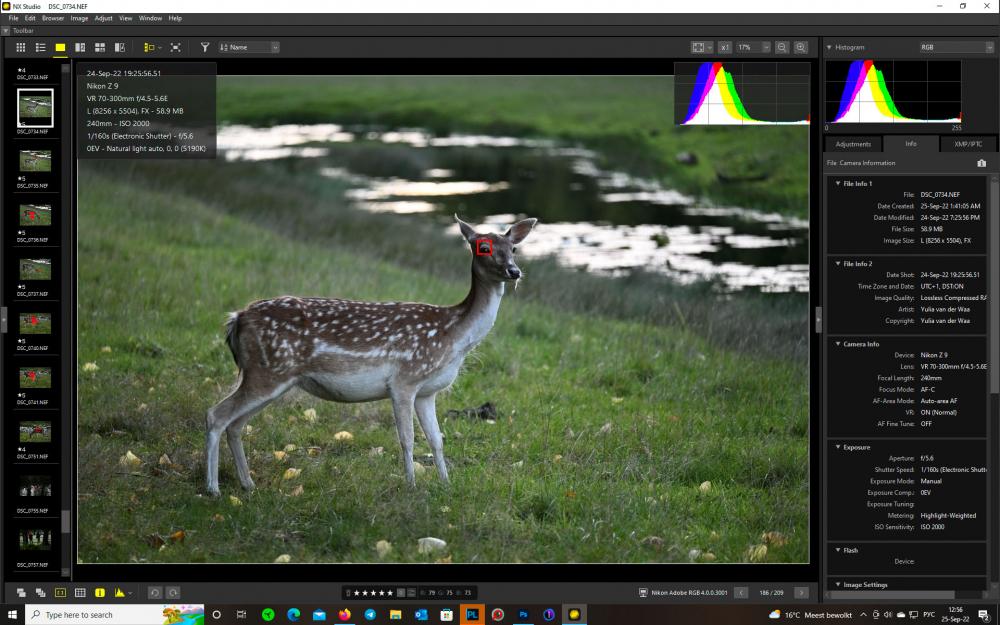Toggle the framing grid overlay

tap(80, 592)
